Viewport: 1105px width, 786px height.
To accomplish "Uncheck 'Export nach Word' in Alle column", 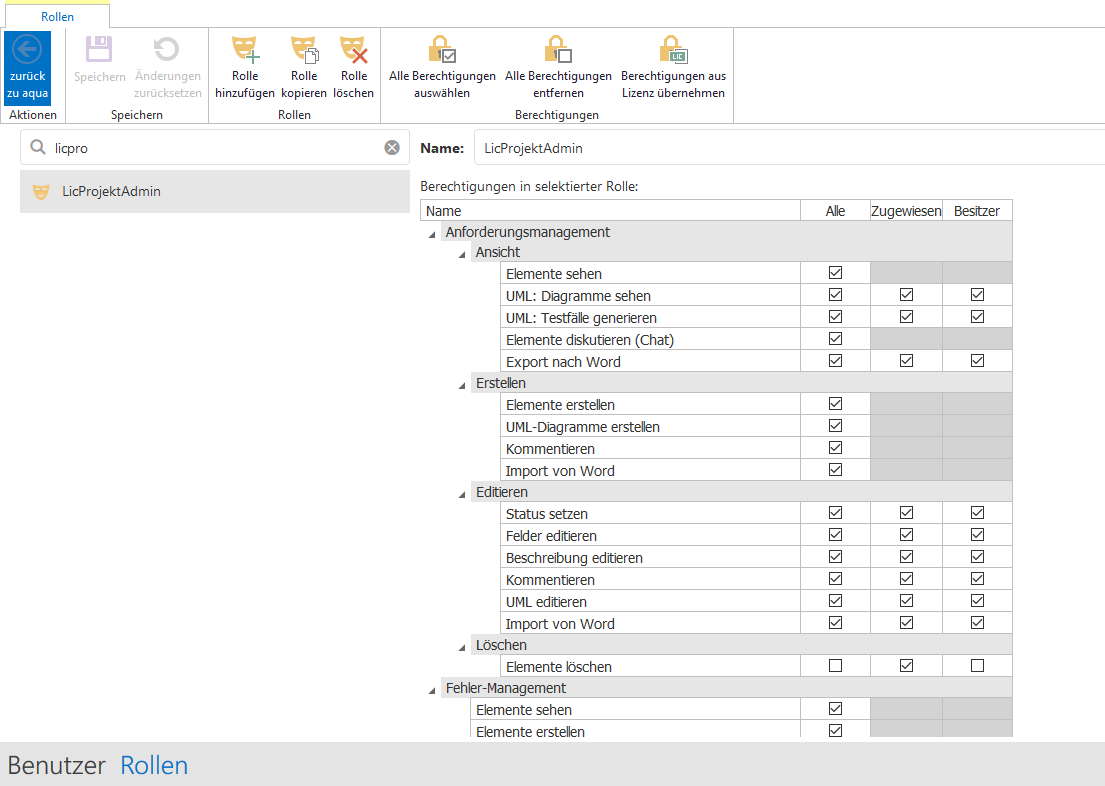I will [835, 361].
